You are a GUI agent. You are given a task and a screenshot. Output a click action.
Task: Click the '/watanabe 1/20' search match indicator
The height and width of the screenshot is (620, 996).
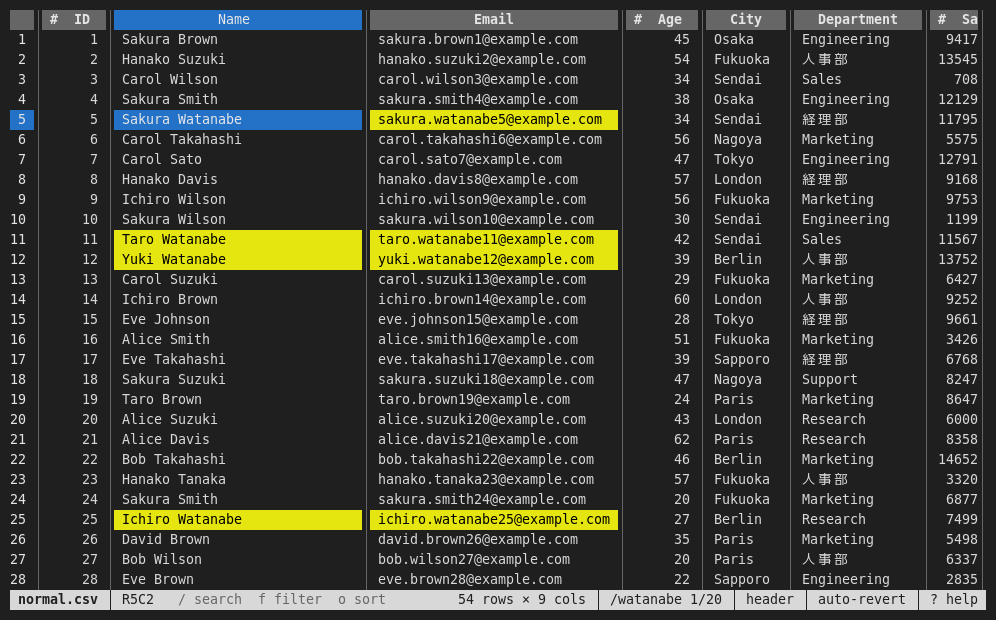pos(666,599)
